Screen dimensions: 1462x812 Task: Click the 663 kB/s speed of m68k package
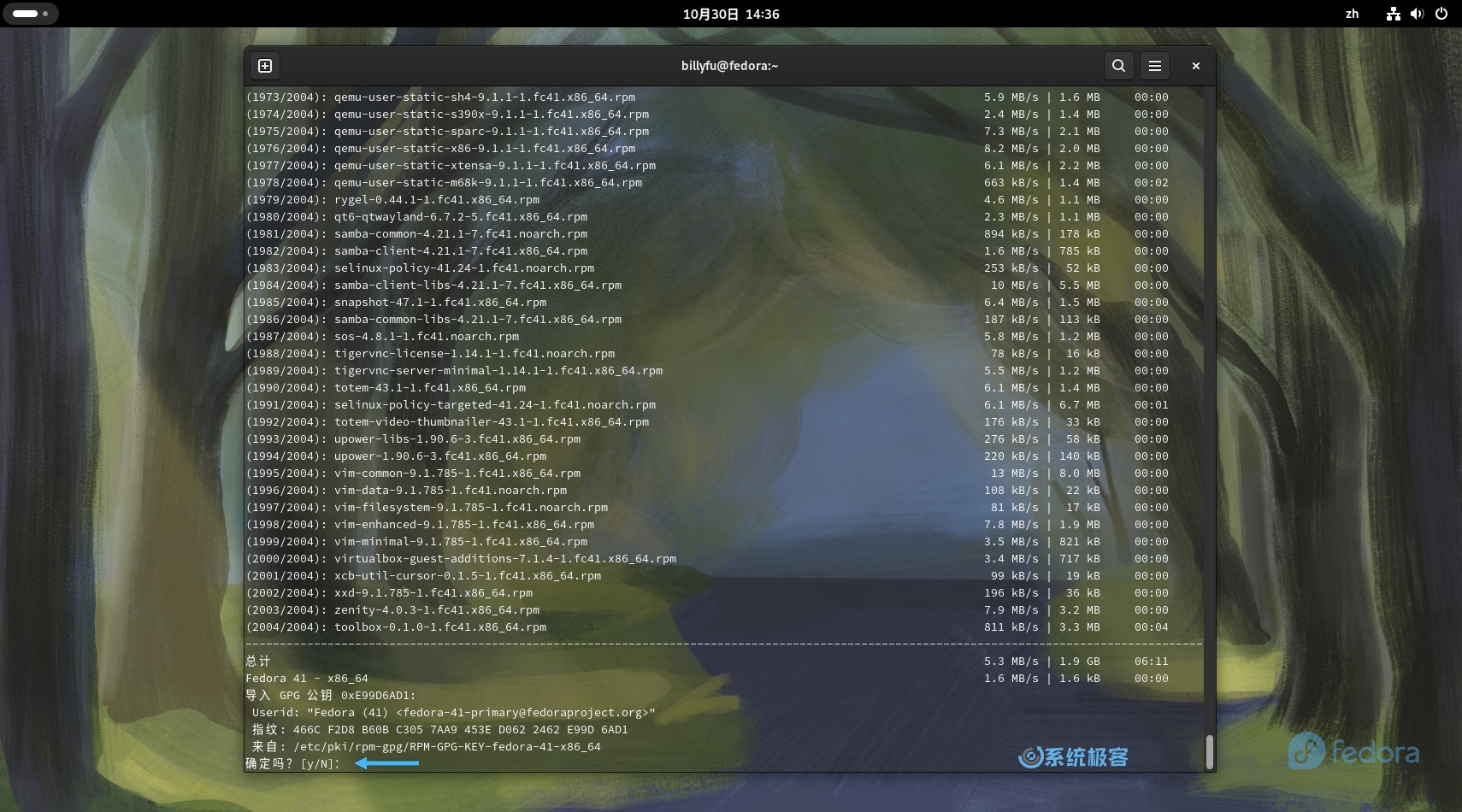tap(1011, 182)
